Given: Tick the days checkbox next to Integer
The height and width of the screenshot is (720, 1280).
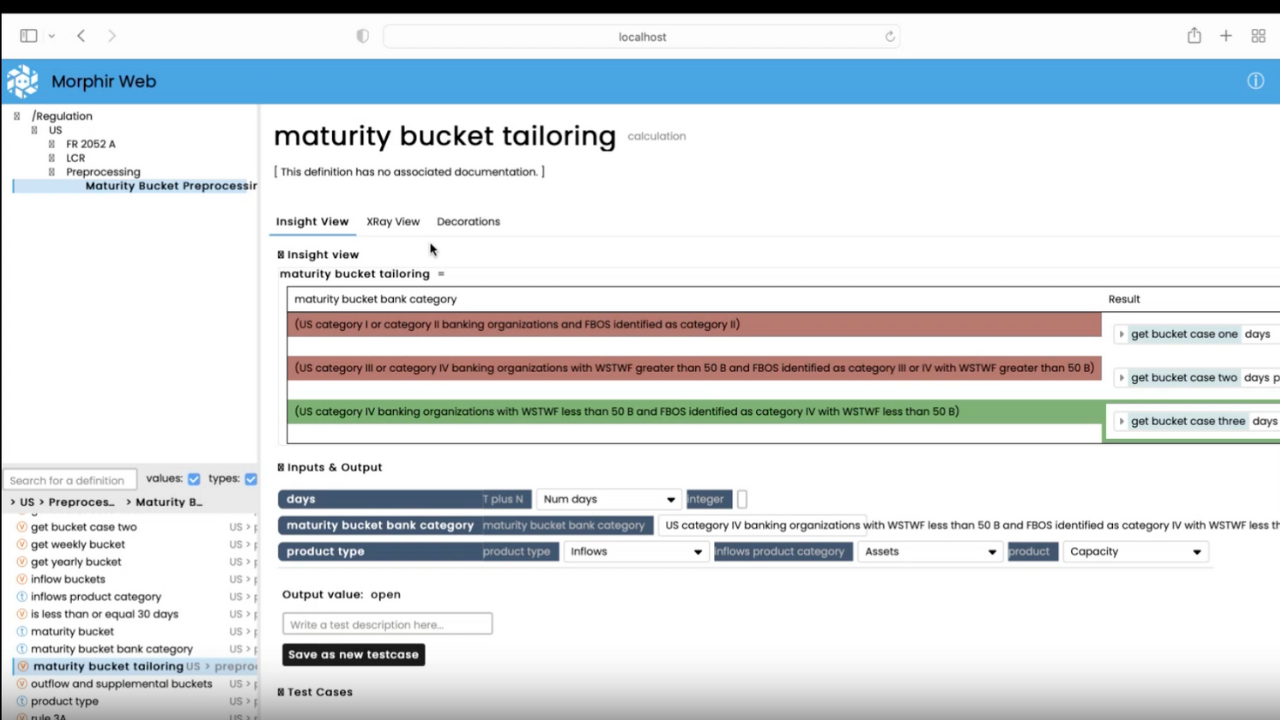Looking at the screenshot, I should (x=742, y=499).
